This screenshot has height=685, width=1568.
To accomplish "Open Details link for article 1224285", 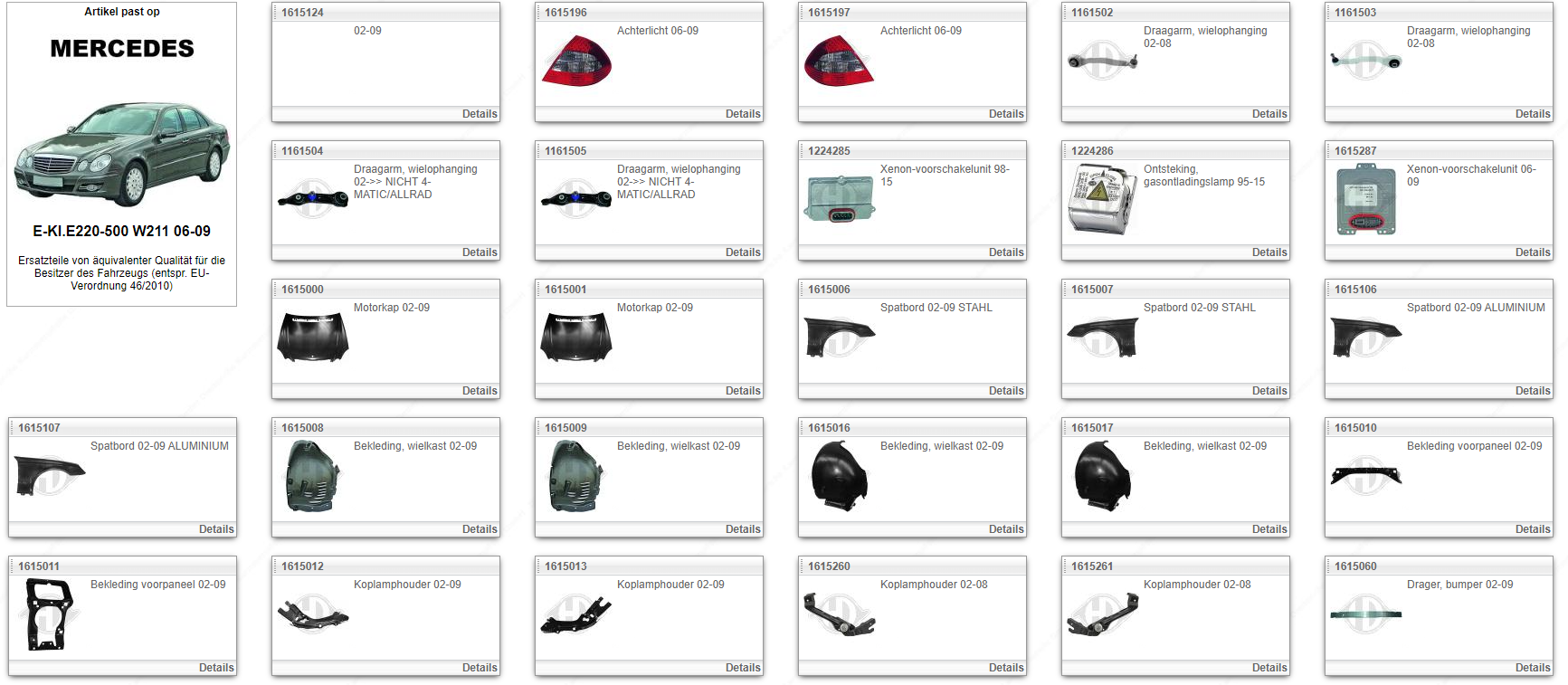I will coord(1006,252).
